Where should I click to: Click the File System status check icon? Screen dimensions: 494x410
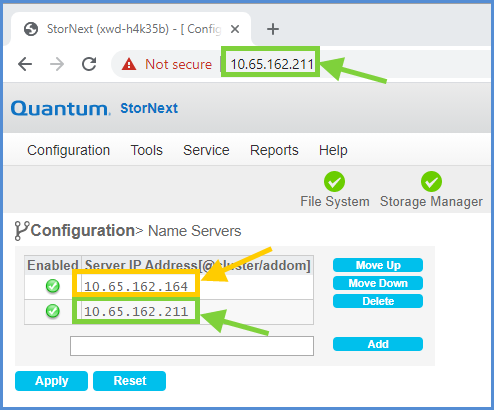tap(334, 182)
